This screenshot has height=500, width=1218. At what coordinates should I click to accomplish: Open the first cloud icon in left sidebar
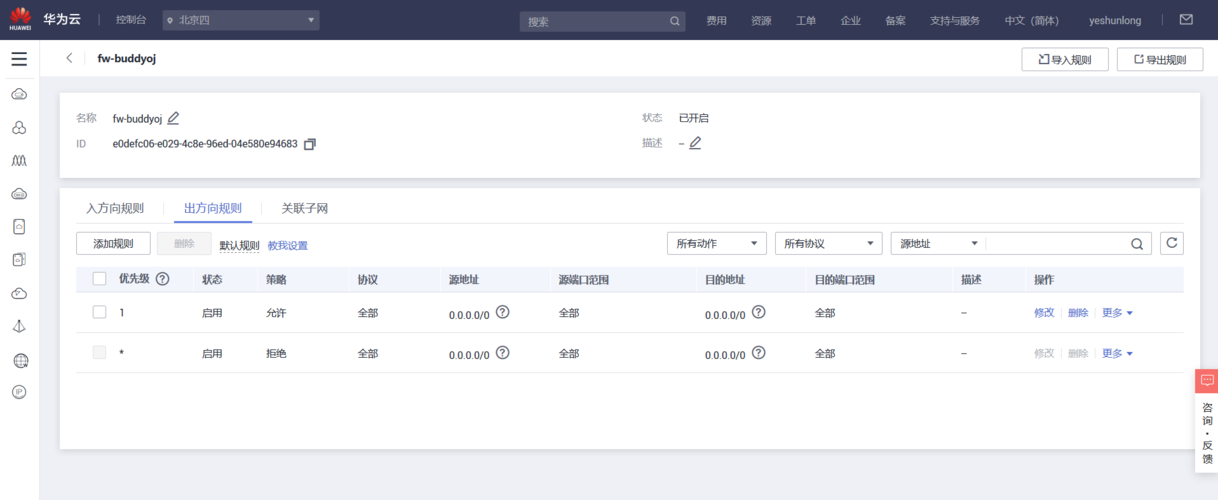pyautogui.click(x=19, y=94)
